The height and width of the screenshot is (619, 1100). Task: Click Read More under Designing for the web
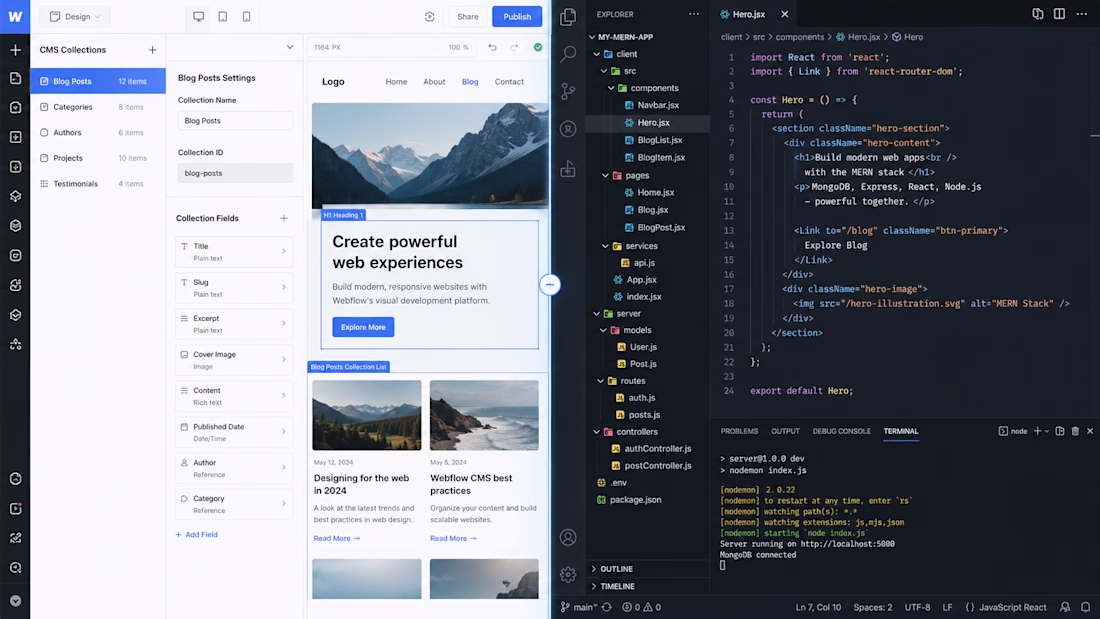[337, 538]
